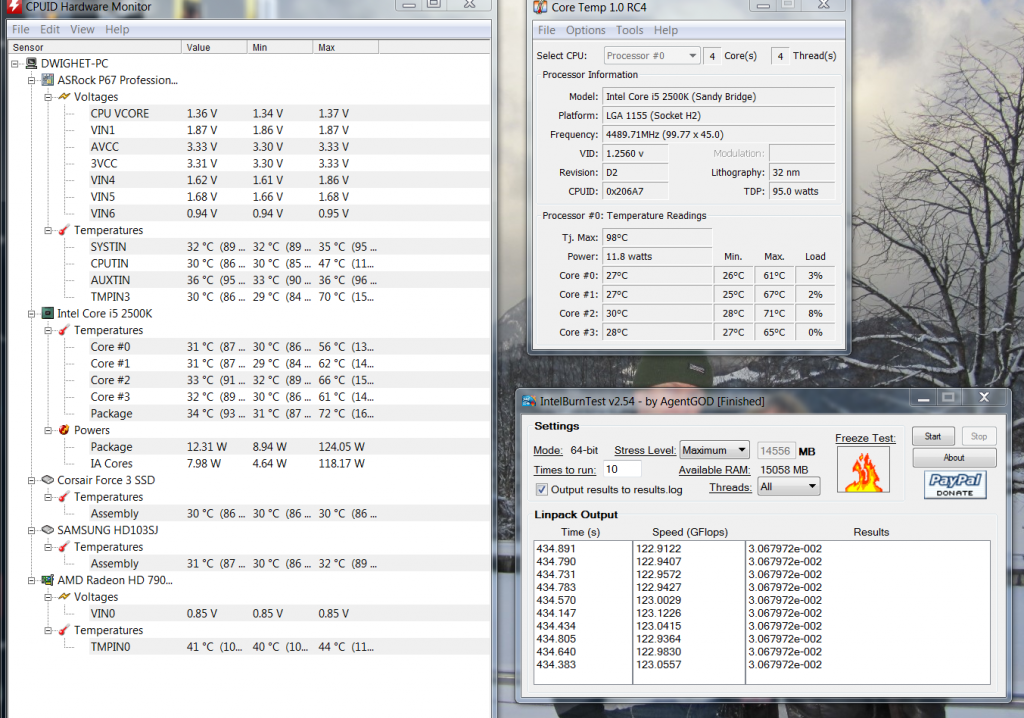Click the memory size 14556 MB field
Viewport: 1024px width, 718px height.
pos(776,451)
